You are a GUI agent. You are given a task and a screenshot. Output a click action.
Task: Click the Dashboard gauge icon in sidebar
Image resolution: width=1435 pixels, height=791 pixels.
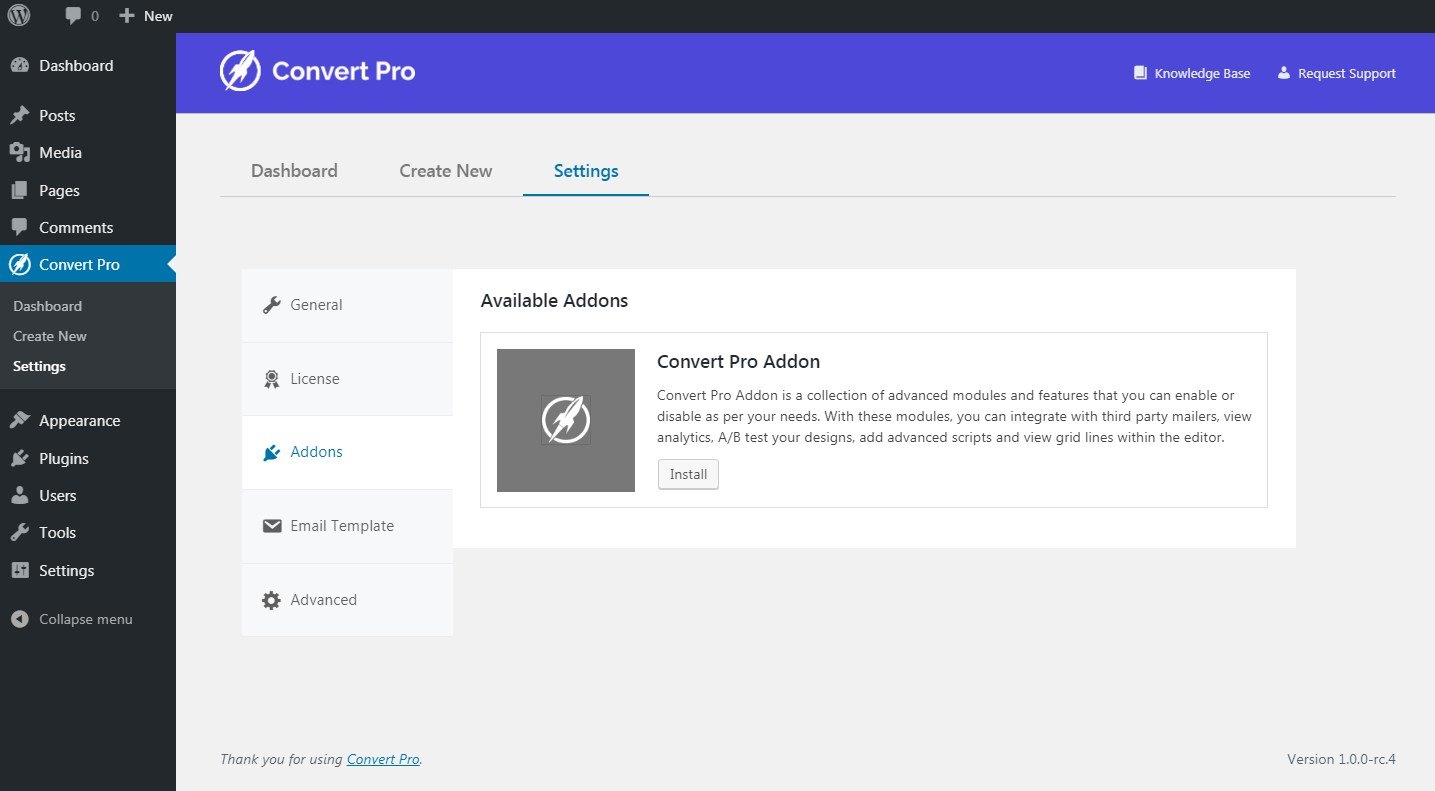coord(19,66)
